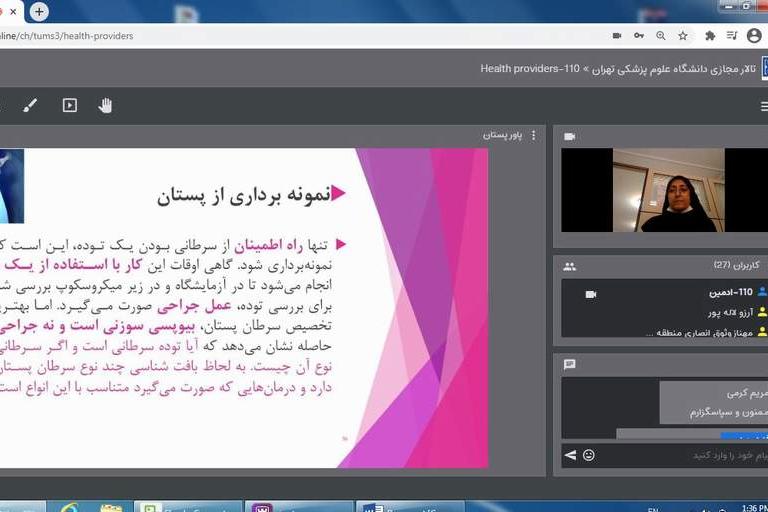Open the hamburger menu in top bar

coord(763,106)
